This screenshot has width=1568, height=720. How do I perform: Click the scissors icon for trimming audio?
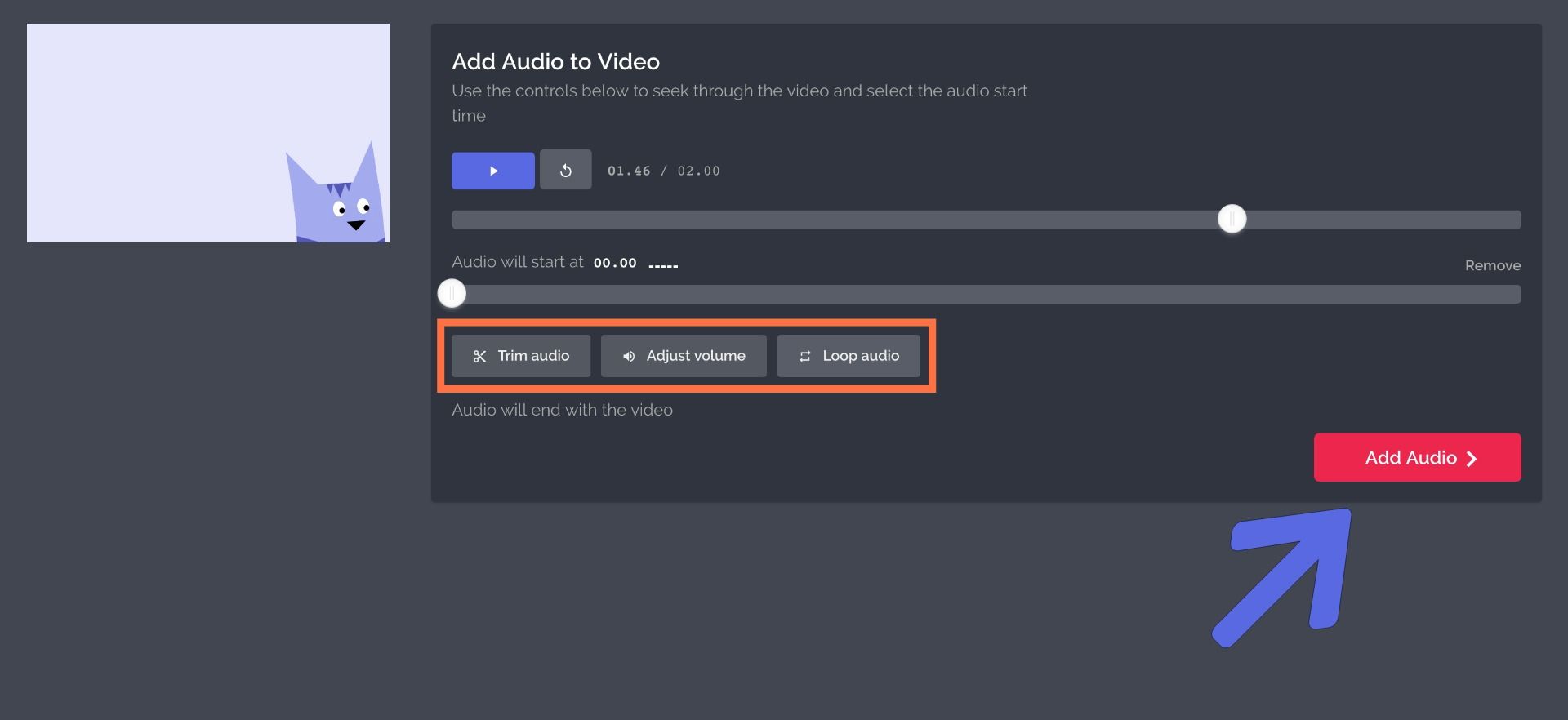tap(479, 356)
